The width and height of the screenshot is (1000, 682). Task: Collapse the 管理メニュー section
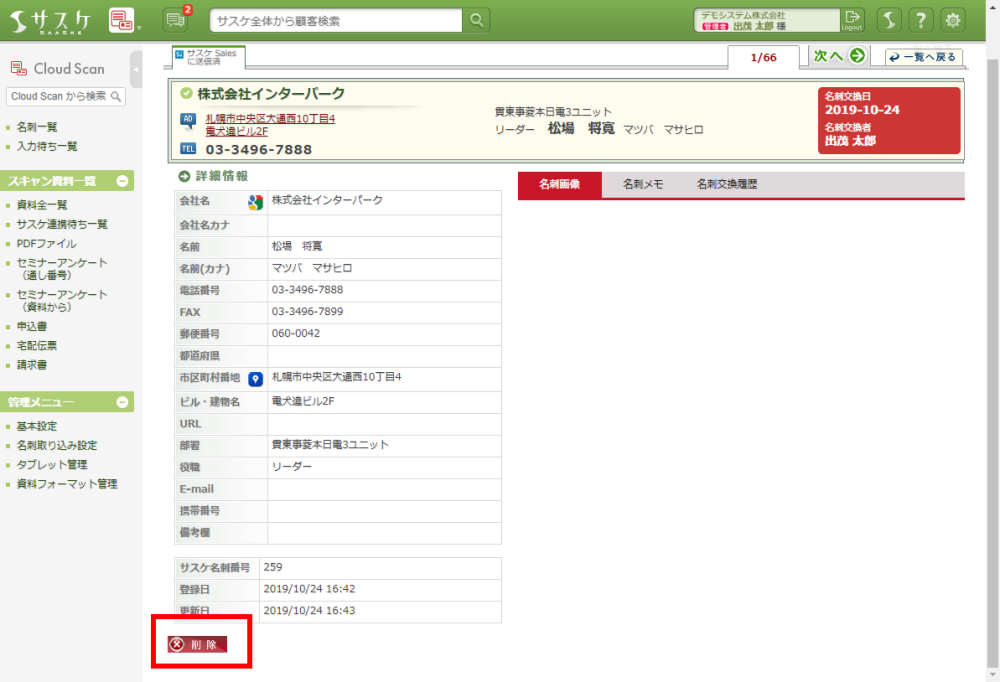pos(122,402)
